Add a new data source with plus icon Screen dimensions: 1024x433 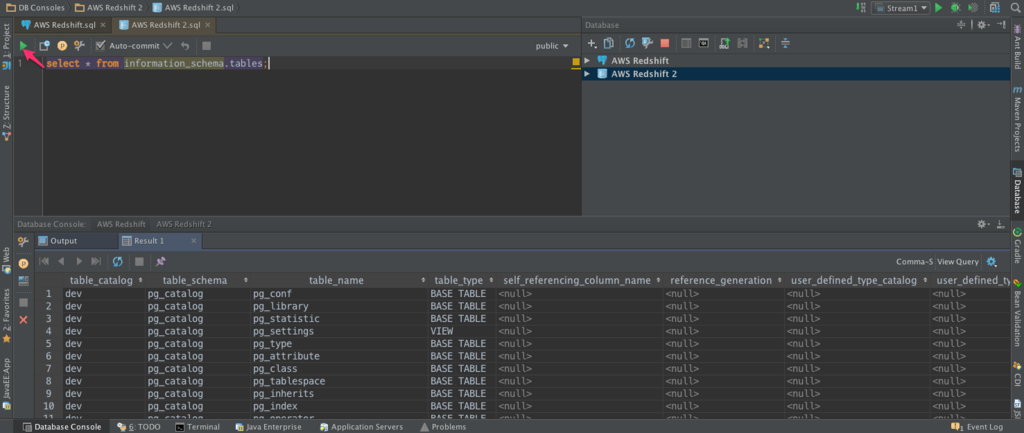pos(592,43)
